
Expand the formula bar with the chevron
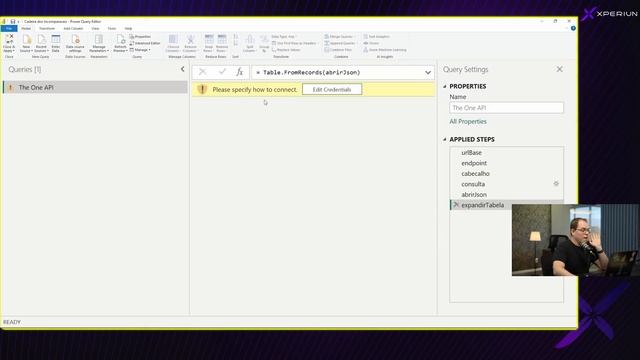pyautogui.click(x=428, y=73)
